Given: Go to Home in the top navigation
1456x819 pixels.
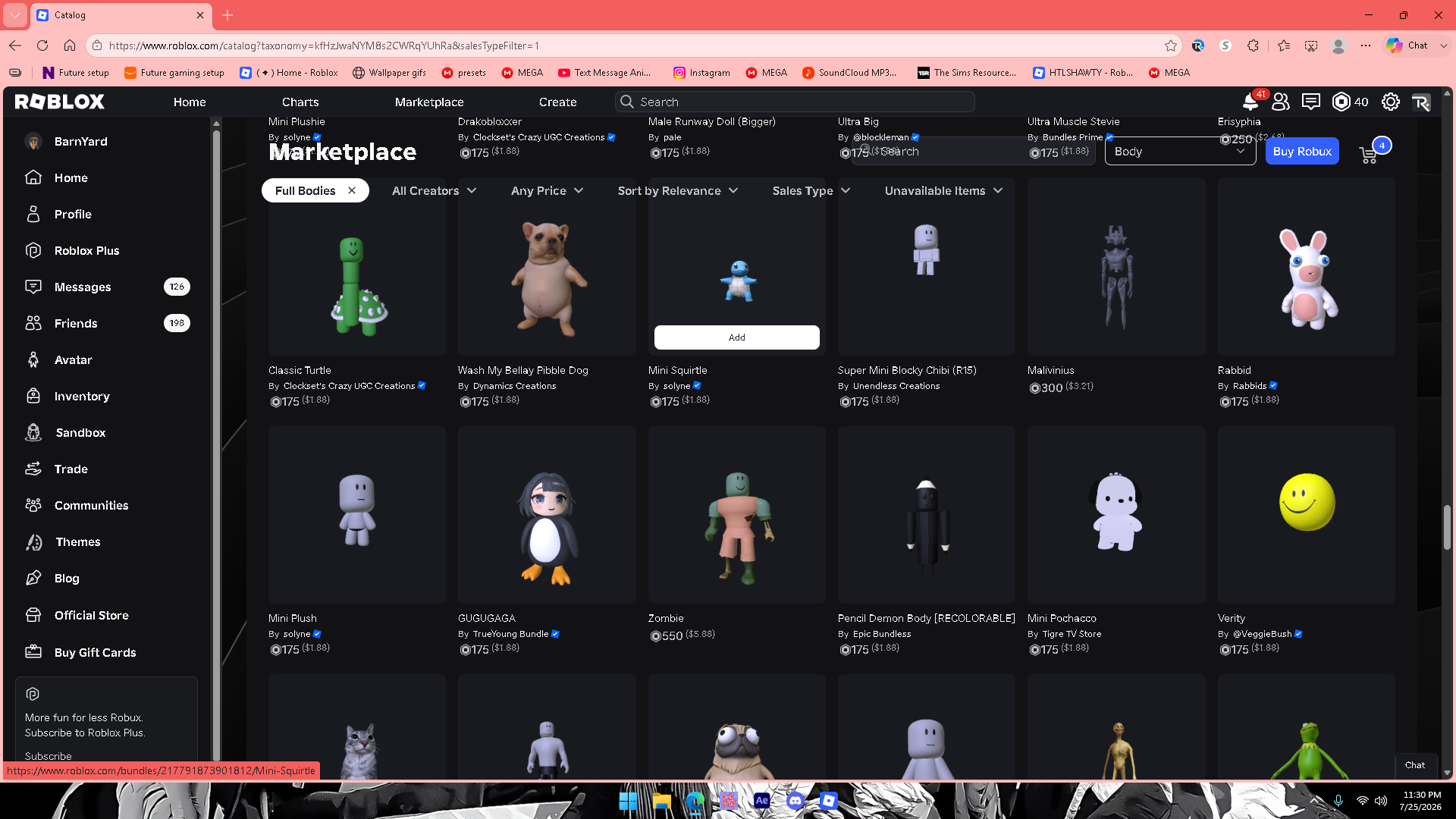Looking at the screenshot, I should (190, 102).
